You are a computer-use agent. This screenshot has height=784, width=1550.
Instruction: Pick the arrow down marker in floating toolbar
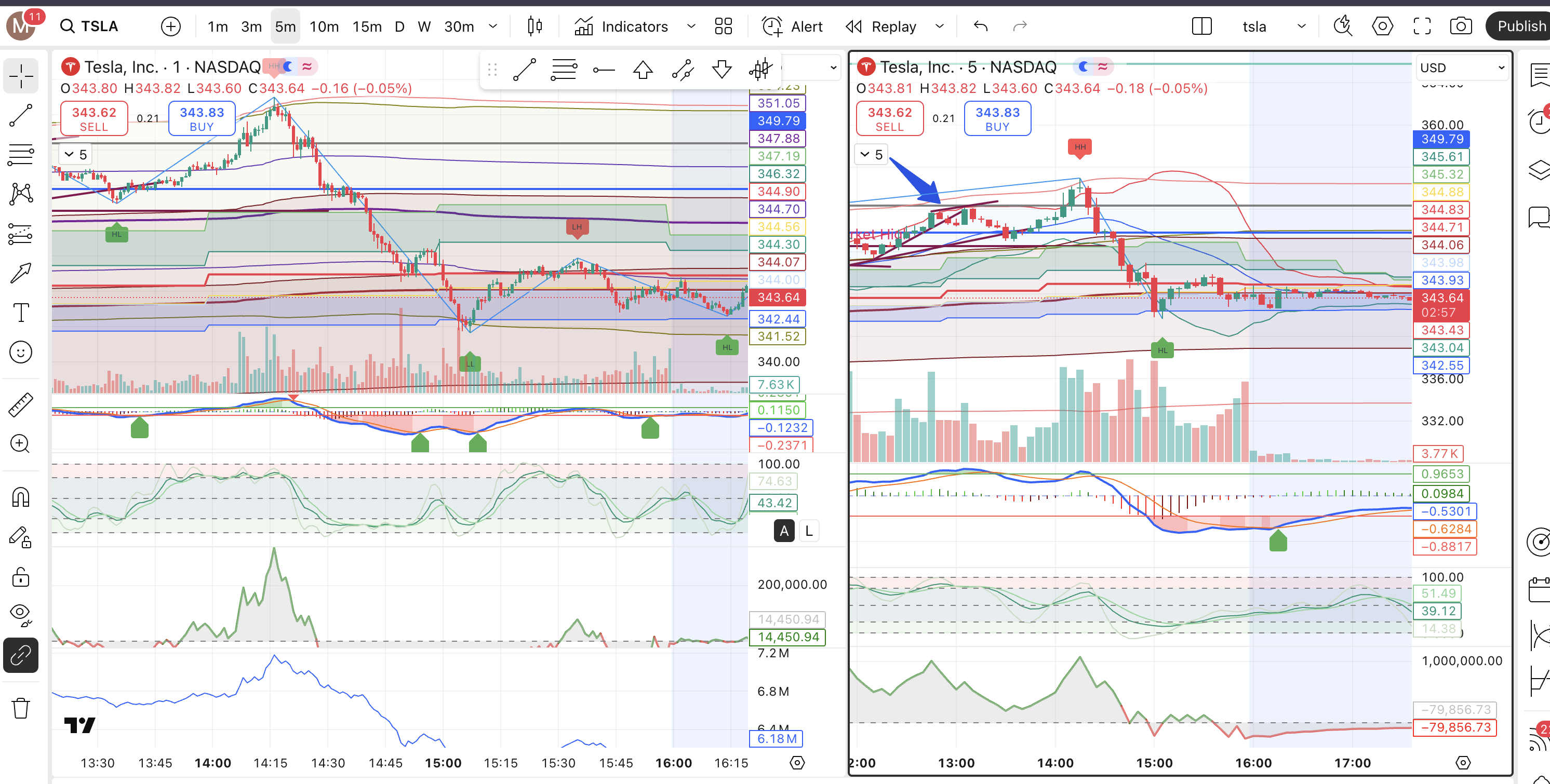coord(721,70)
